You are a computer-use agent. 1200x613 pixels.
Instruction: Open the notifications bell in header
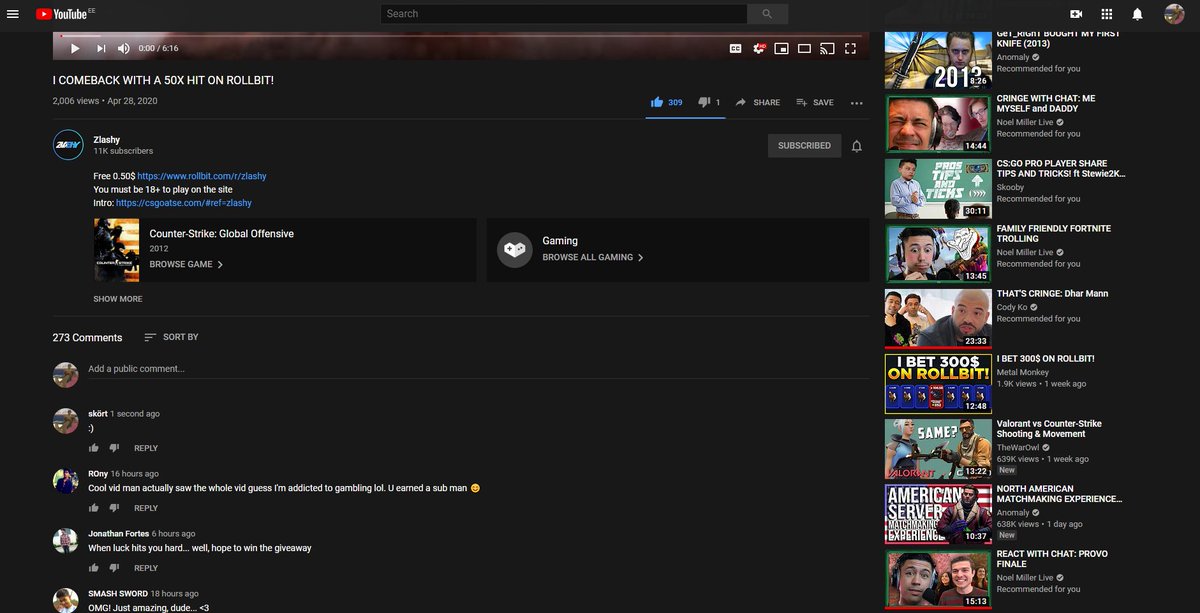pyautogui.click(x=1137, y=14)
